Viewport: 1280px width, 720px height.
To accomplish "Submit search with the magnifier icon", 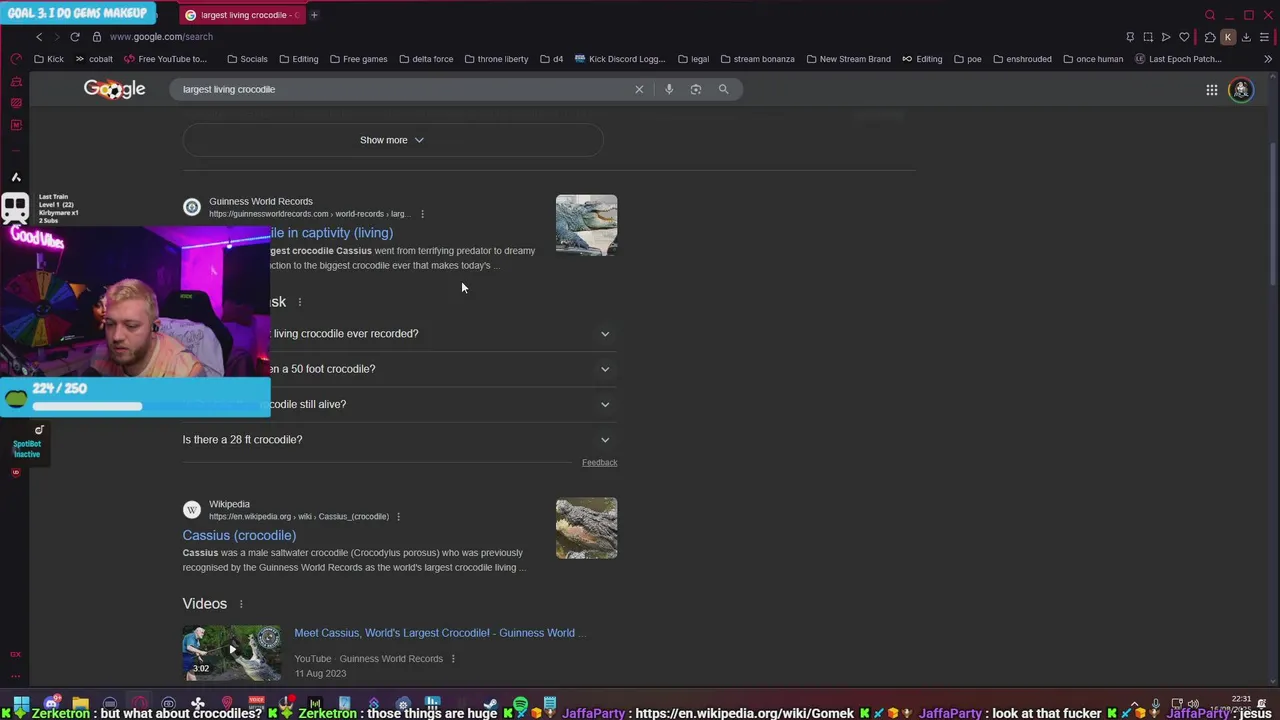I will pyautogui.click(x=723, y=89).
